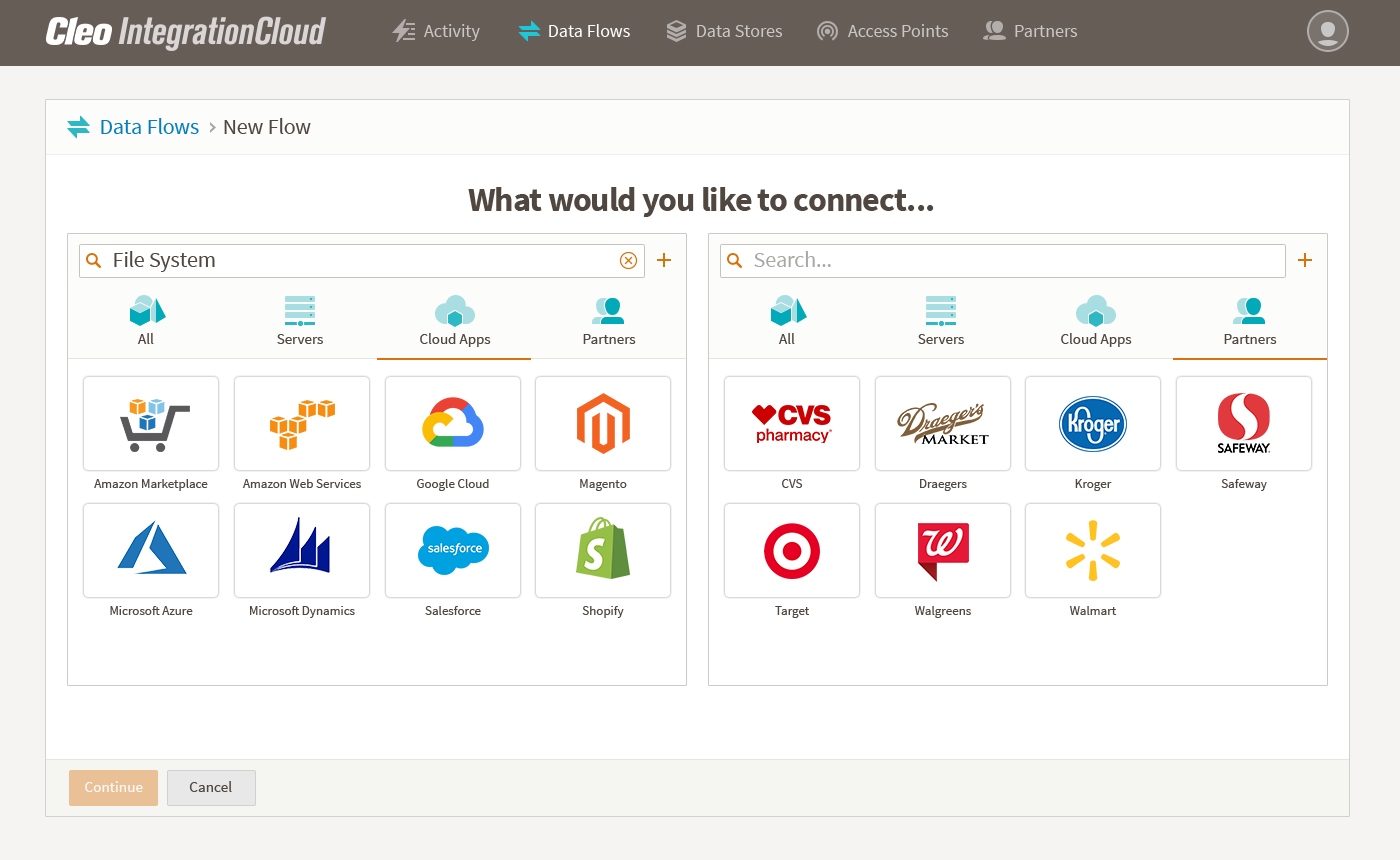This screenshot has width=1400, height=860.
Task: Select the CVS pharmacy partner tile
Action: pyautogui.click(x=792, y=423)
